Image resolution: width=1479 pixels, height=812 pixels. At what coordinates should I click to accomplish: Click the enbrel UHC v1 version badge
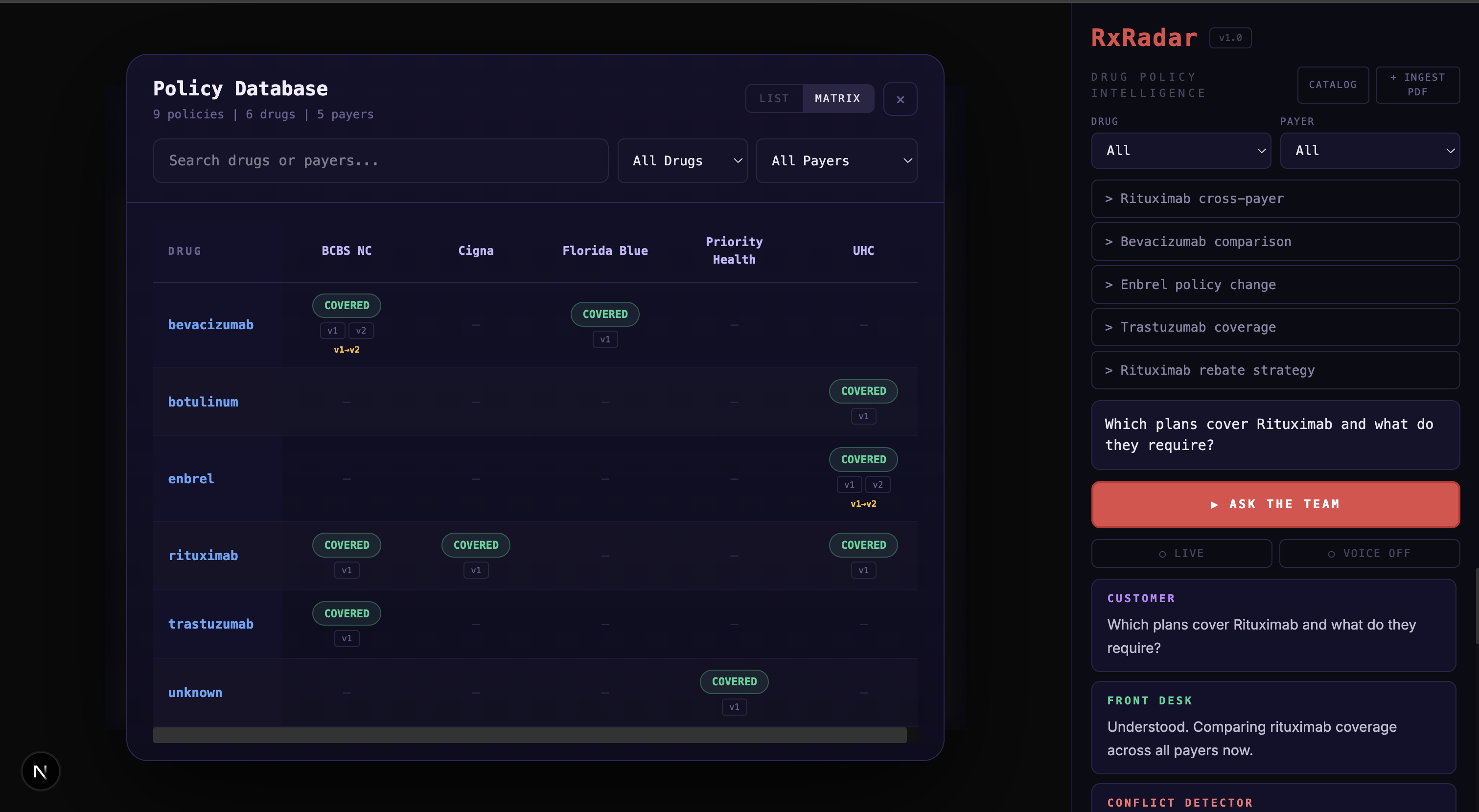tap(849, 484)
